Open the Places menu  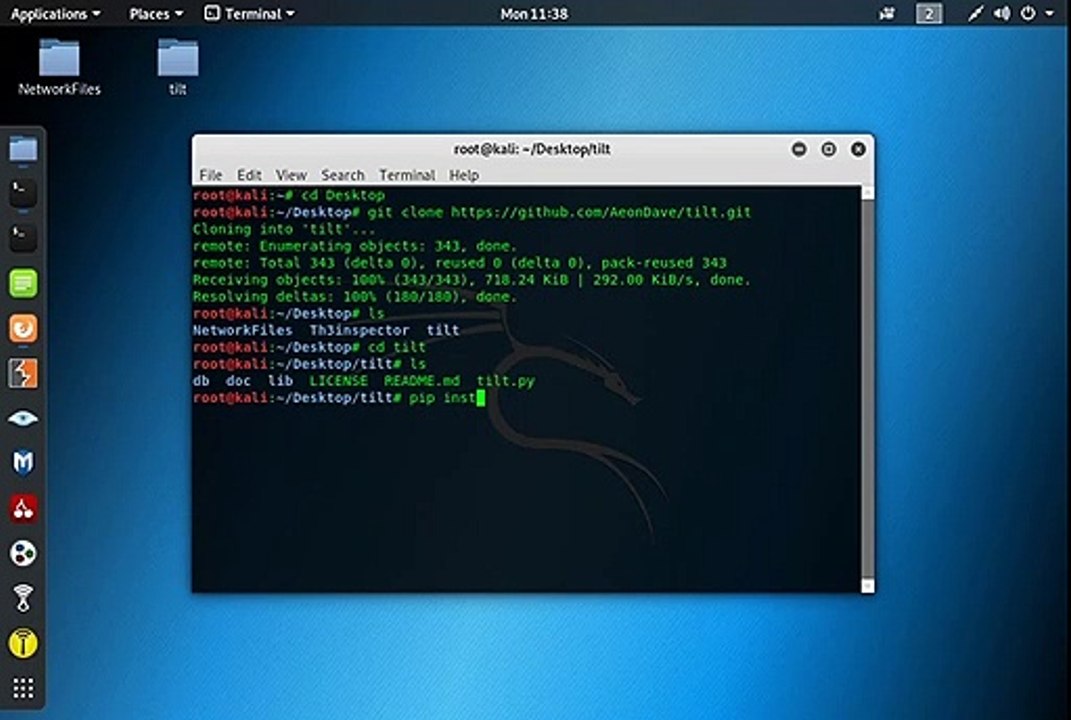[156, 14]
